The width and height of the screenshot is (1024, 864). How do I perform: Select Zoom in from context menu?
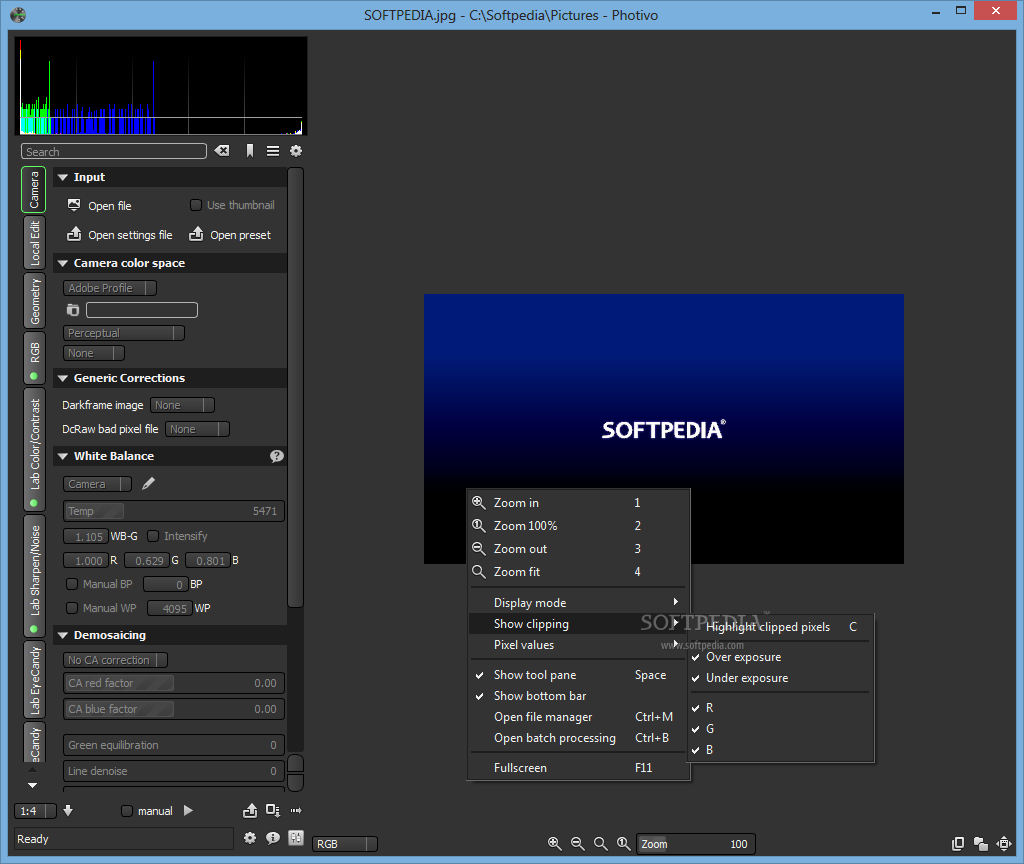coord(579,503)
